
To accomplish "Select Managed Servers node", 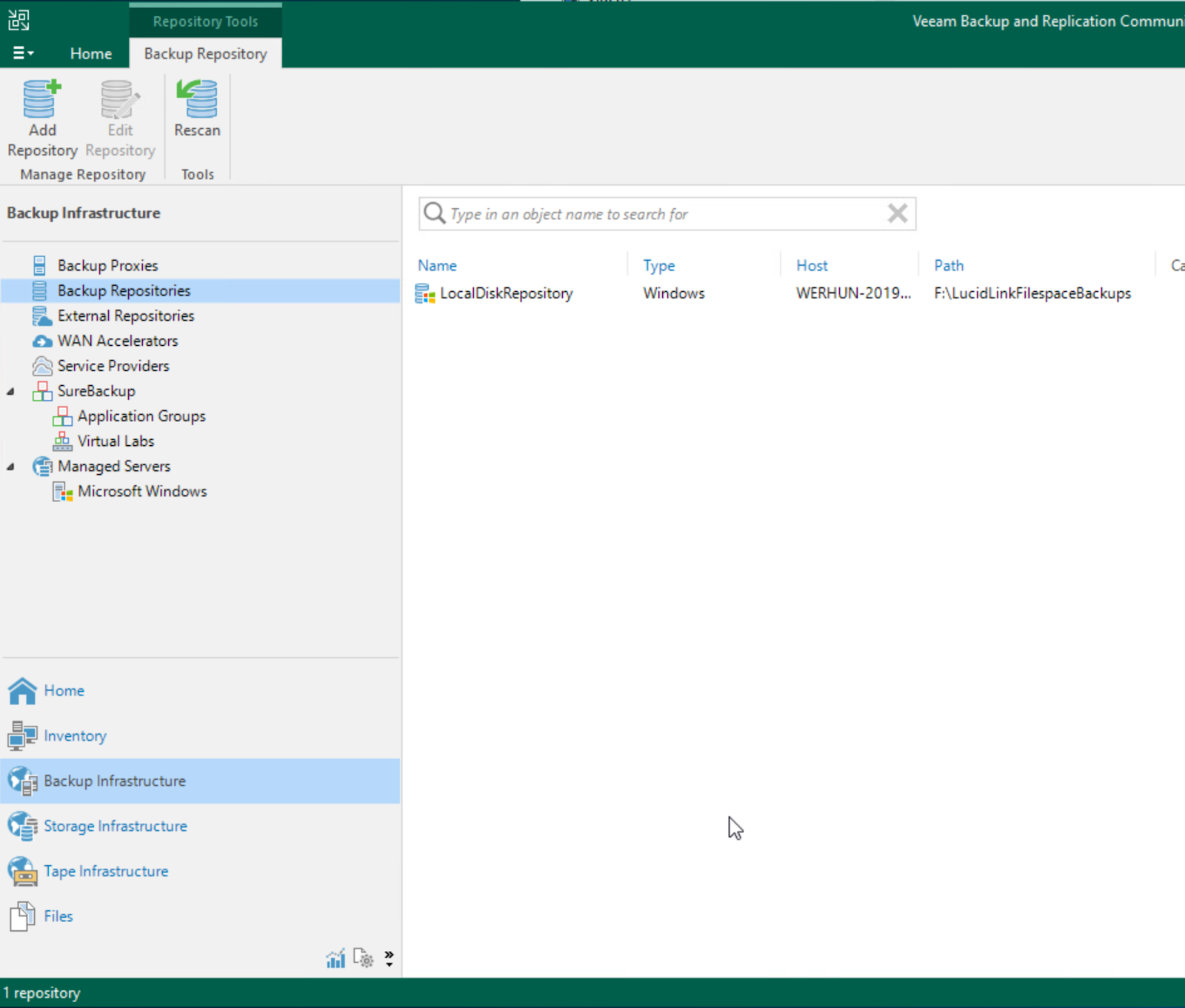I will pos(114,467).
